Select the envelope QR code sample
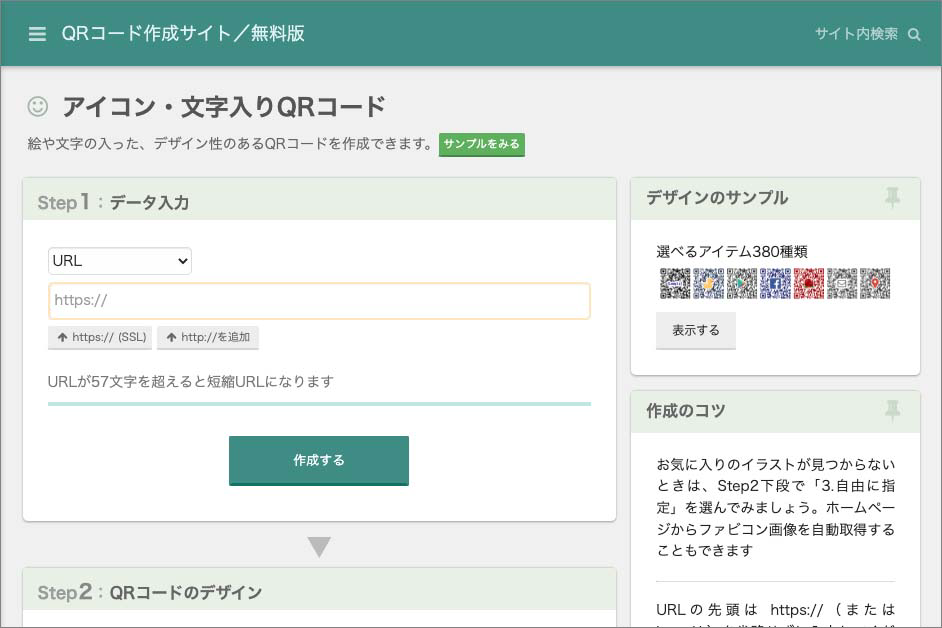Viewport: 942px width, 628px height. coord(841,283)
